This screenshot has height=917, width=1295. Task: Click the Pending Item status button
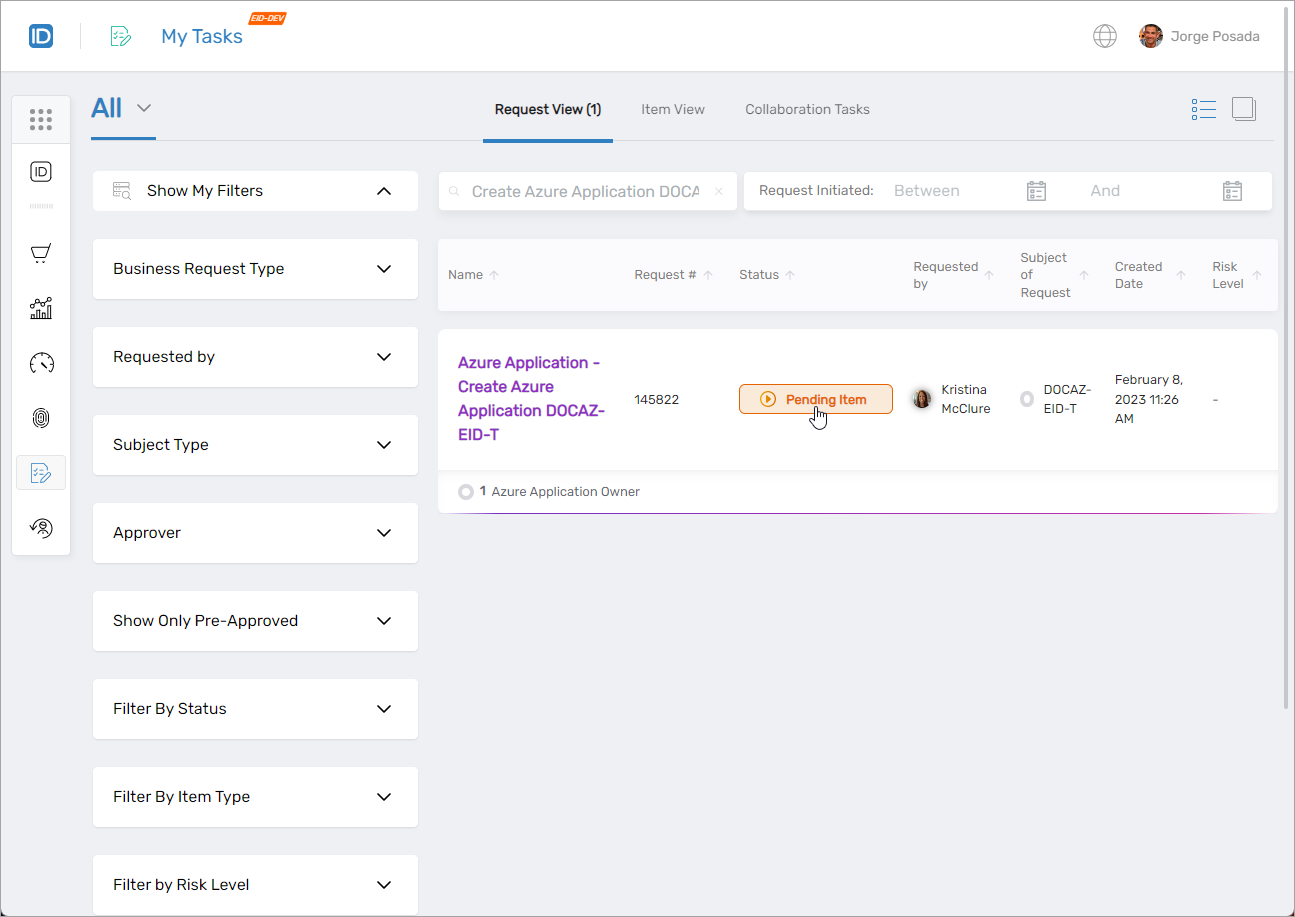coord(815,399)
